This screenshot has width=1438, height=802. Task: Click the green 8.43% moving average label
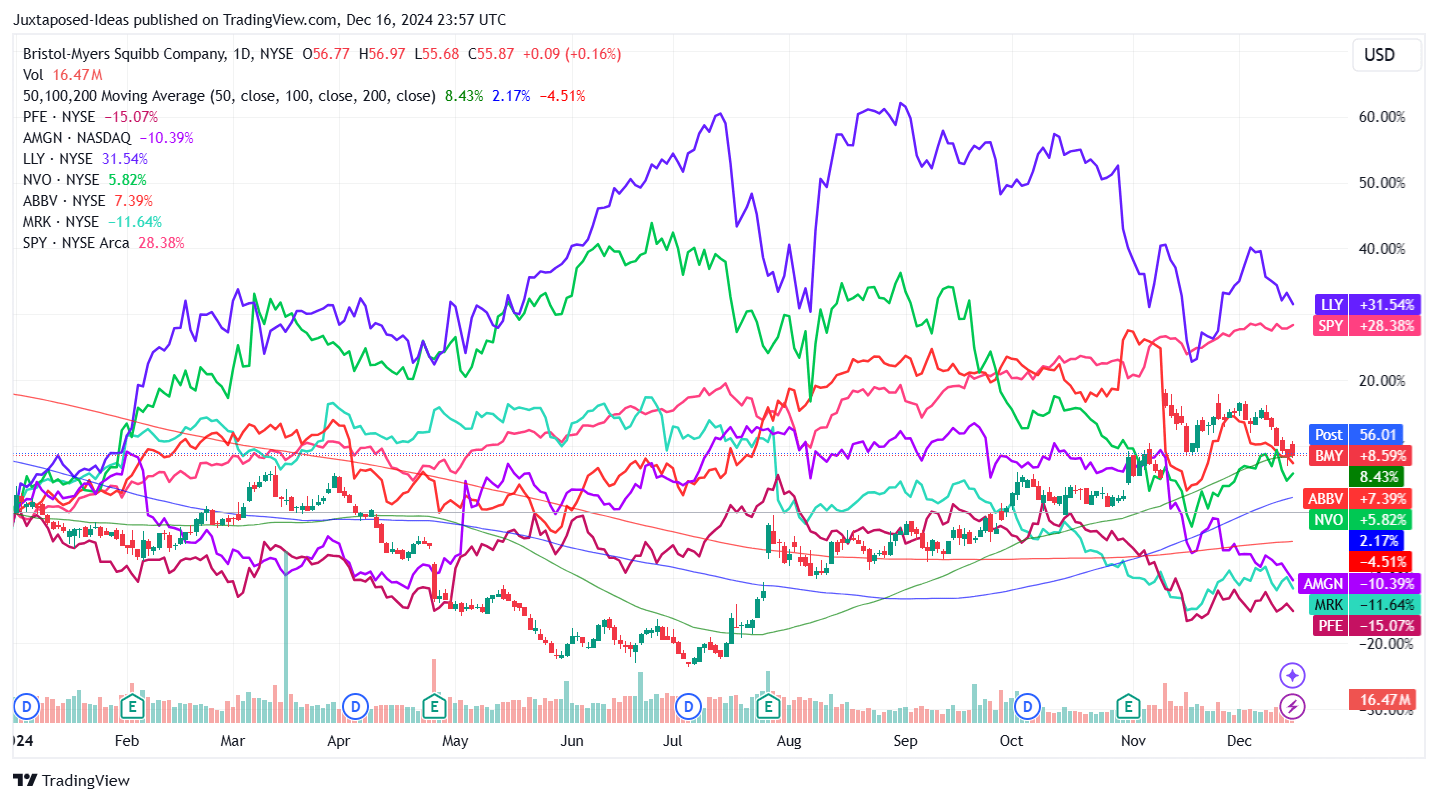pos(1375,477)
